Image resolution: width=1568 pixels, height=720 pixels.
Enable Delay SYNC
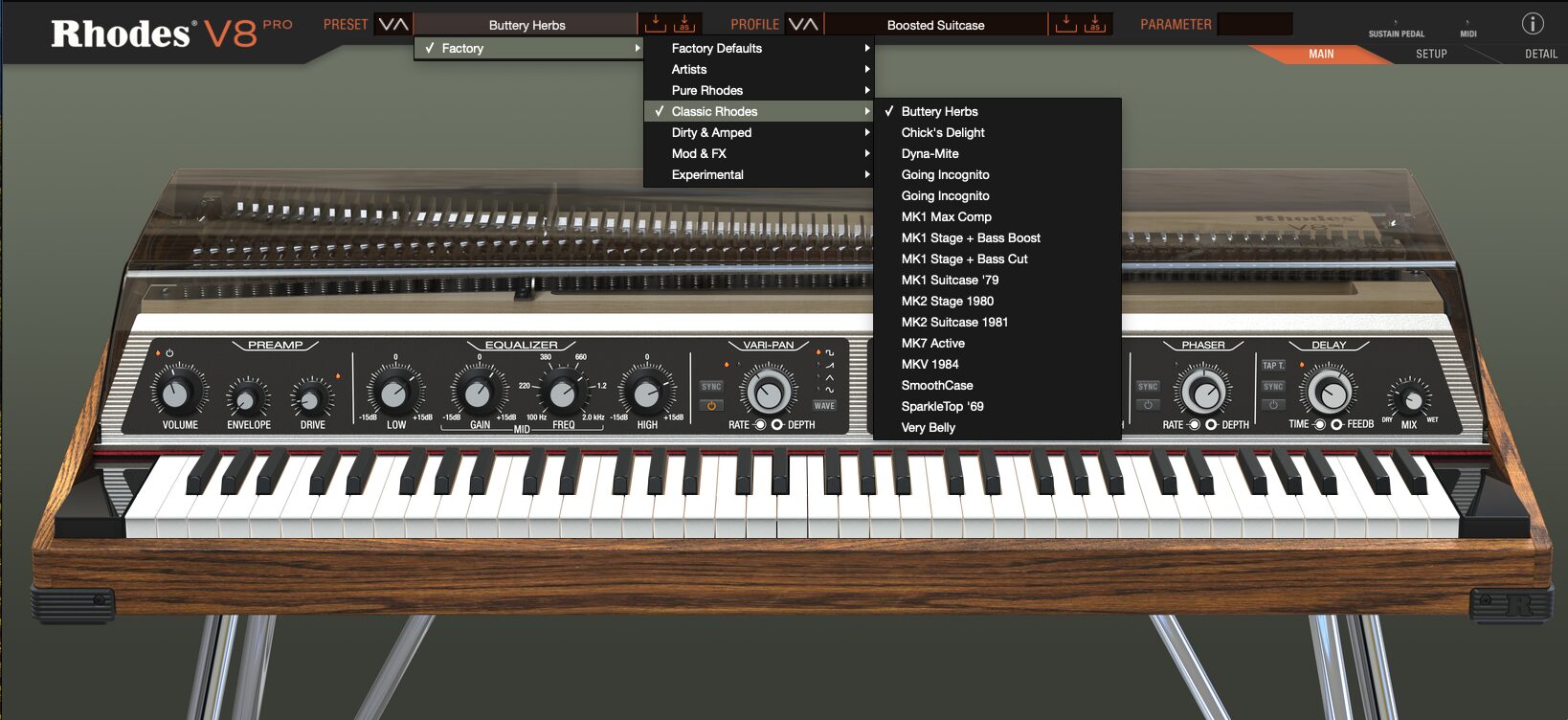(x=1273, y=386)
